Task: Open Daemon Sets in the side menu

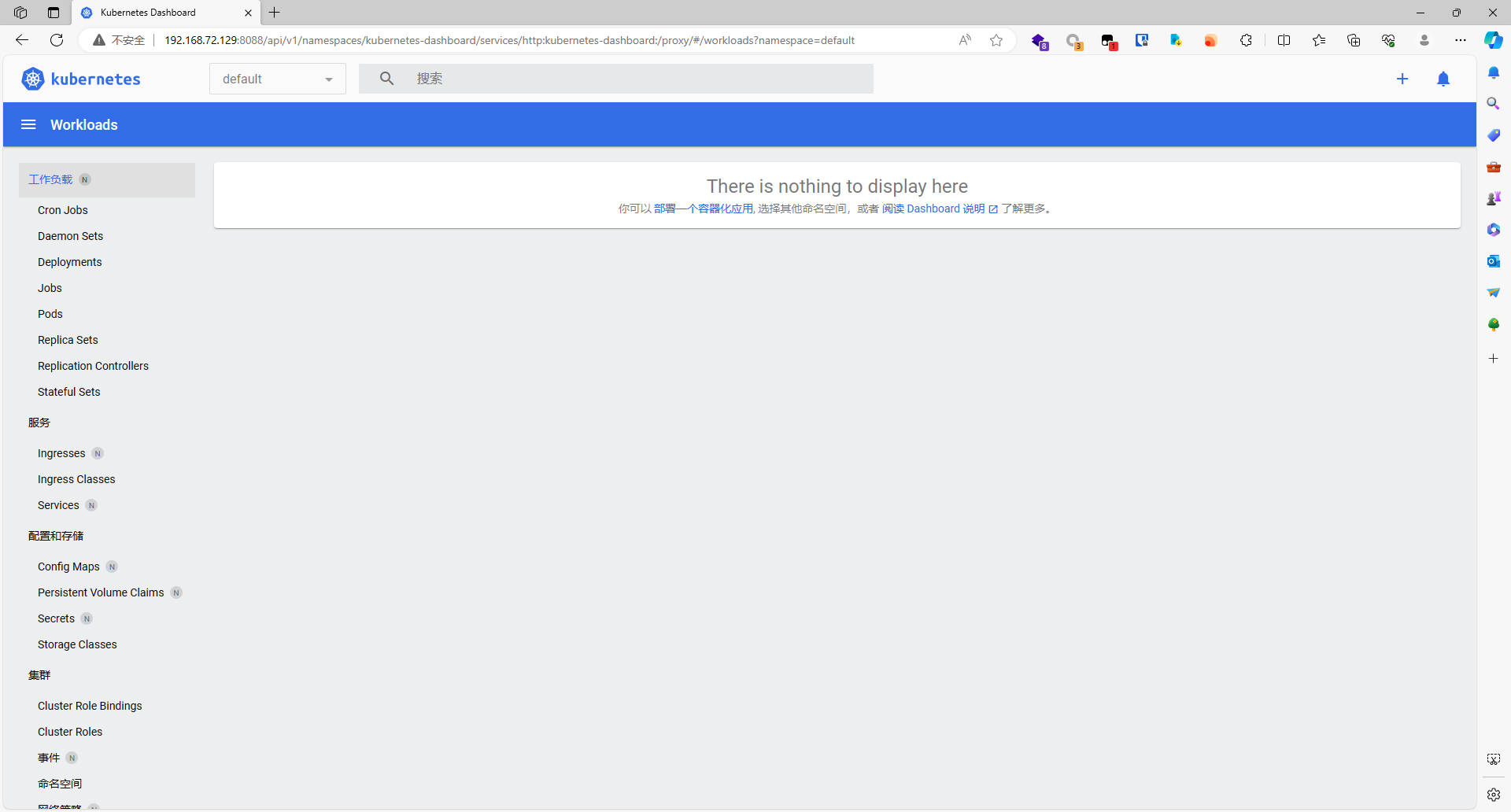Action: [x=70, y=236]
